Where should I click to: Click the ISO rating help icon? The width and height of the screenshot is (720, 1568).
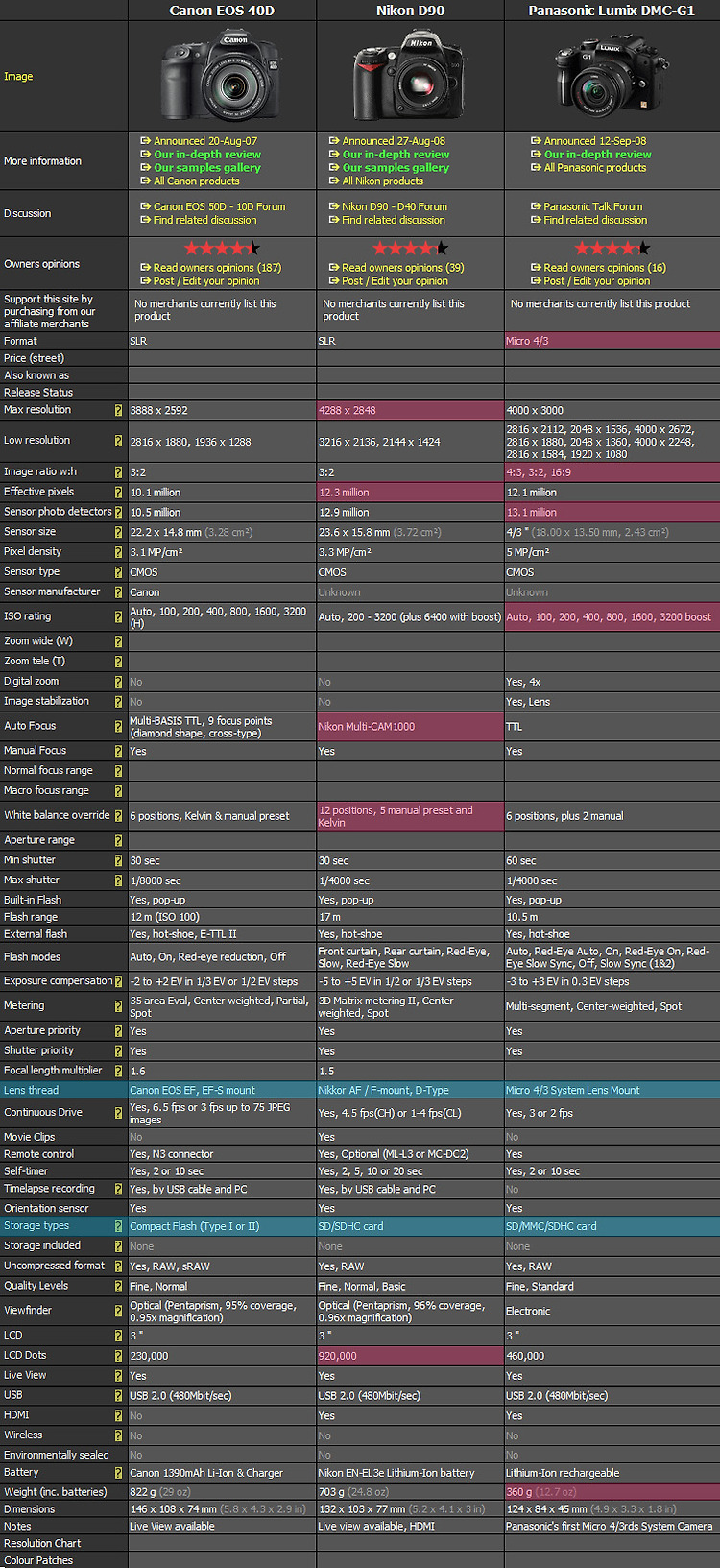[119, 616]
